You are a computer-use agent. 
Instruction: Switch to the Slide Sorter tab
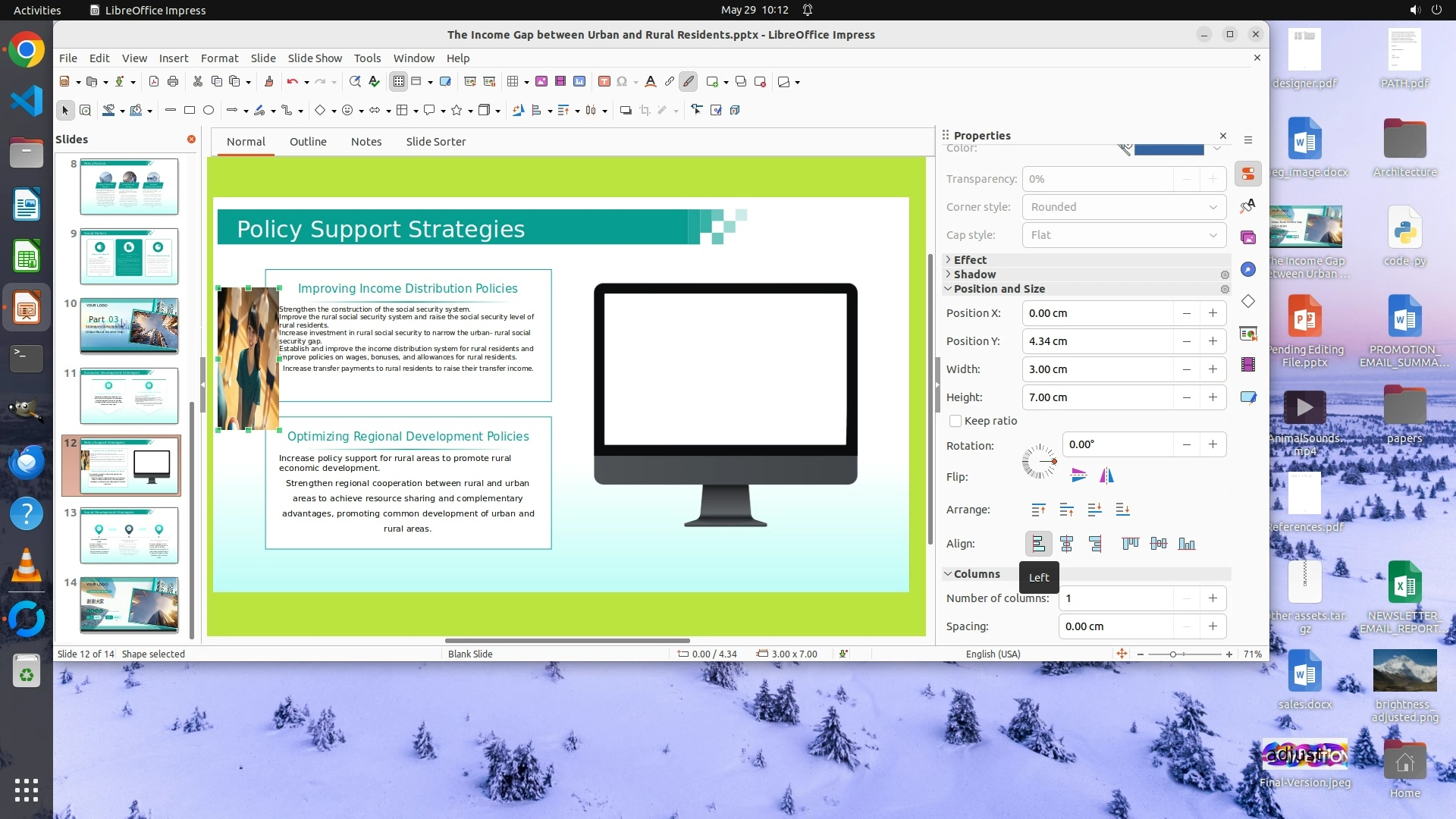(x=435, y=142)
